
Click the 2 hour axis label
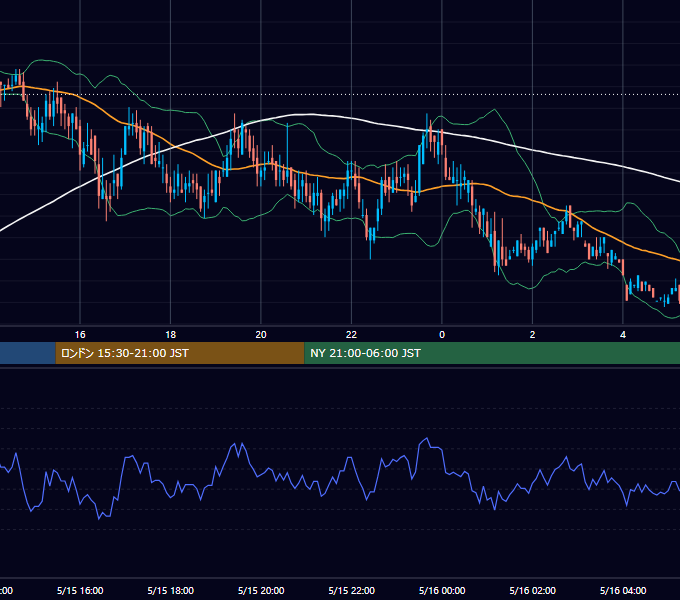[x=532, y=335]
